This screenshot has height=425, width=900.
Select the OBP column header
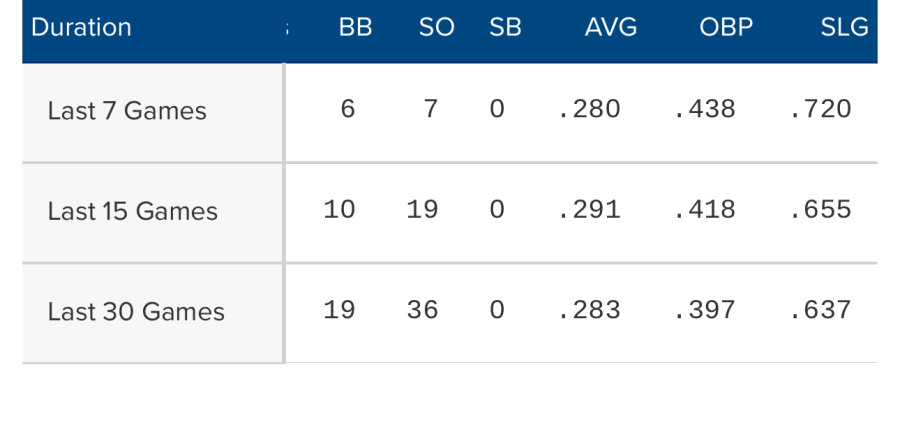tap(726, 28)
